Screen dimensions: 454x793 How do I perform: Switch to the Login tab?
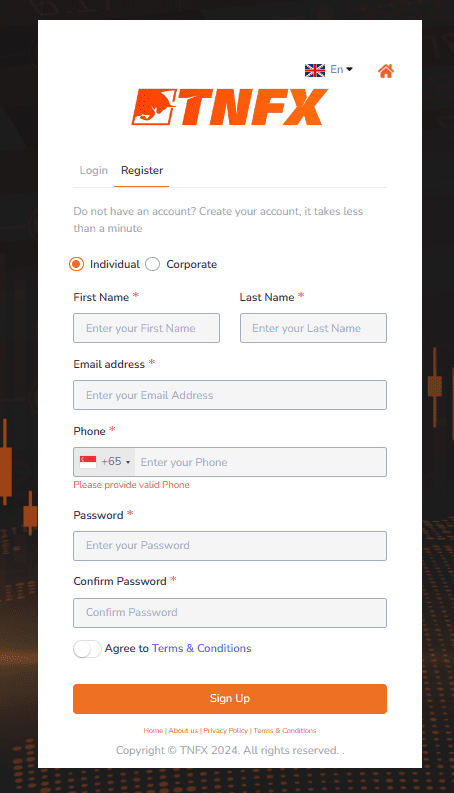[x=94, y=170]
